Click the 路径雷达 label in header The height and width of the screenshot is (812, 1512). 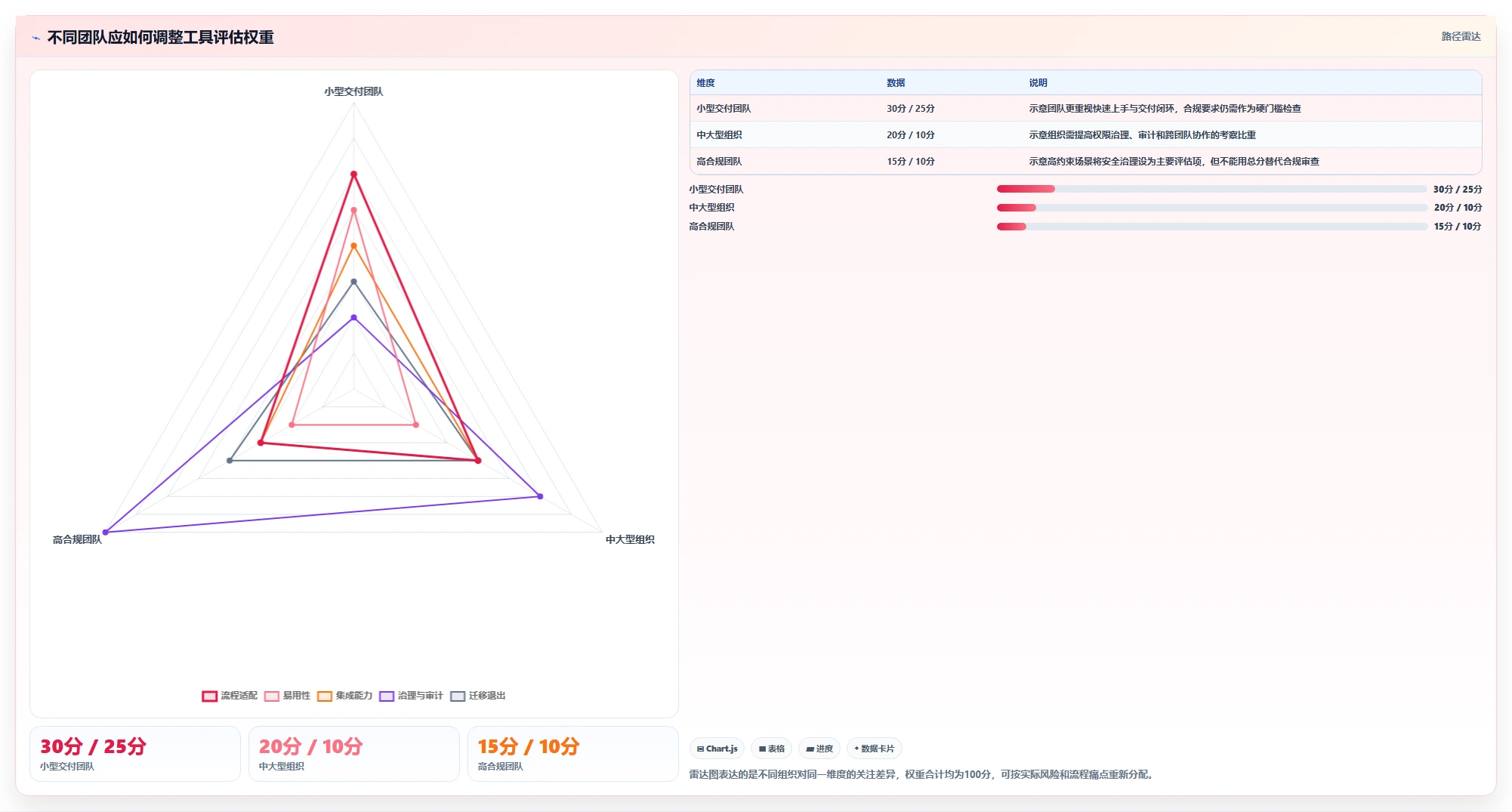coord(1461,36)
